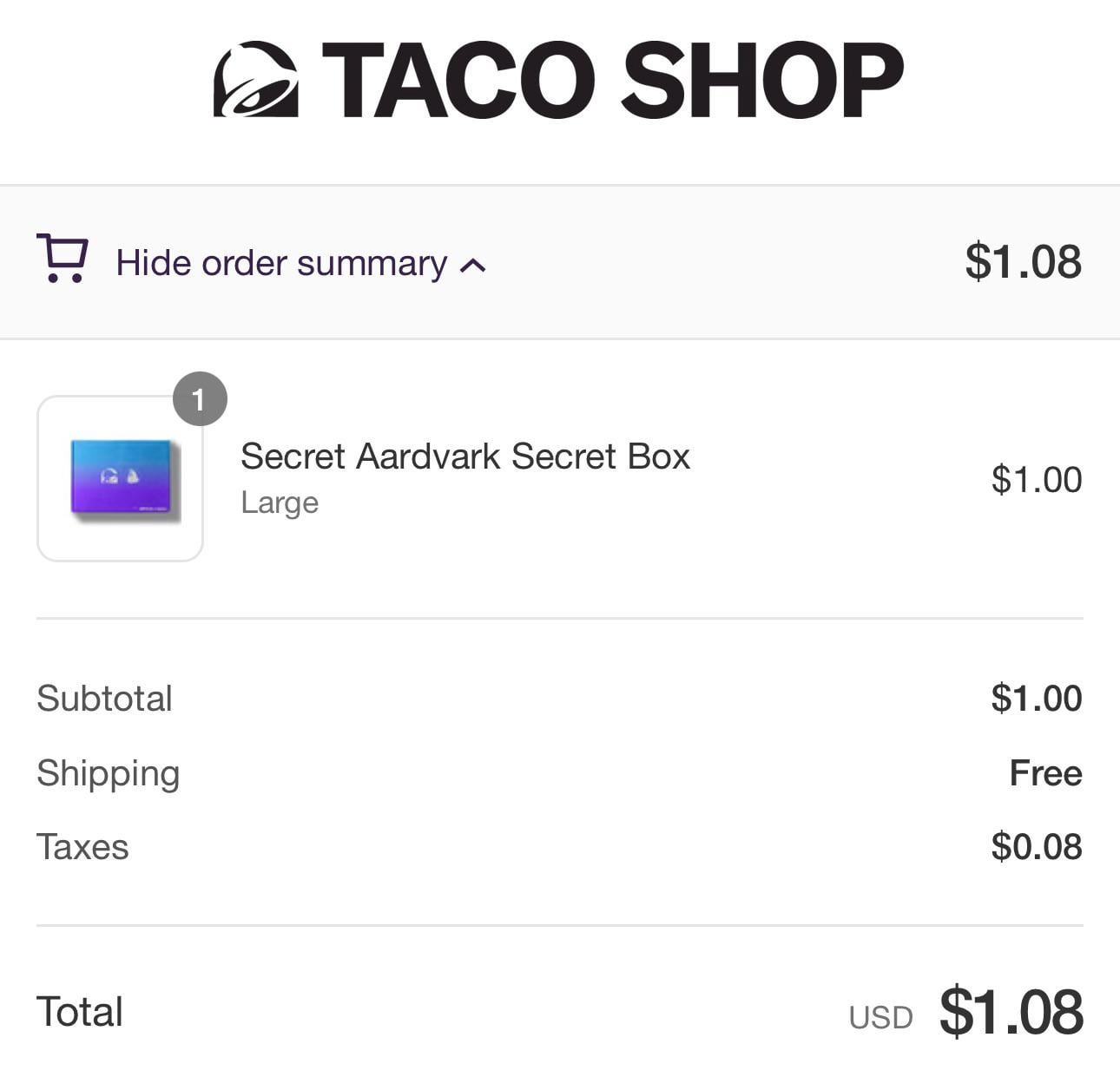Click the Taco Bell bell logo icon

point(255,79)
